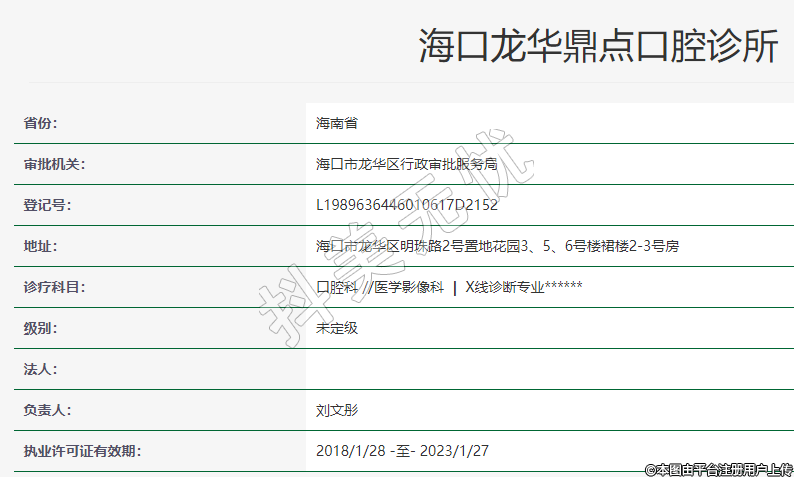Click the 地址 row label
Viewport: 794px width, 477px height.
pos(40,246)
